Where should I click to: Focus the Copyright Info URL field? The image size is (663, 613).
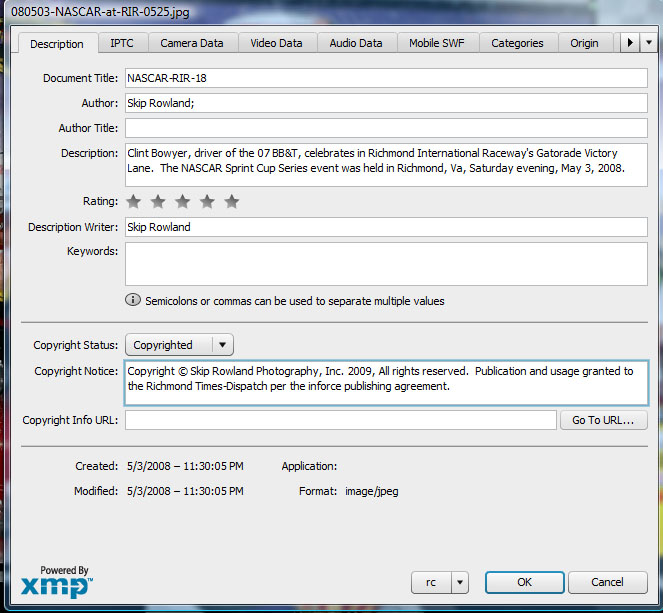[x=340, y=420]
